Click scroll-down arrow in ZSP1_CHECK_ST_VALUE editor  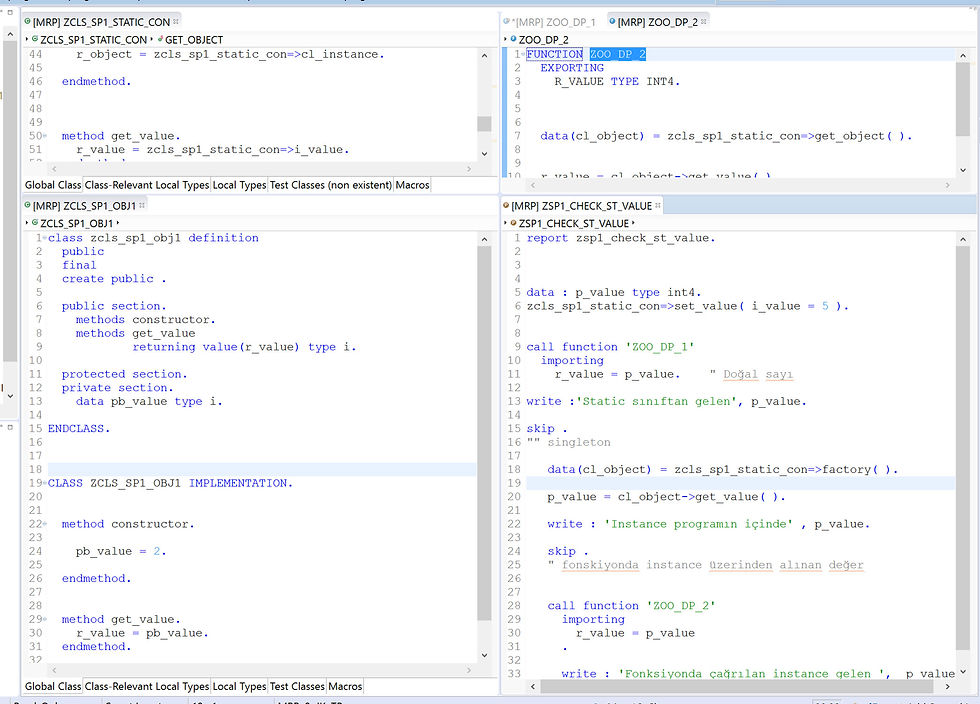[x=962, y=671]
